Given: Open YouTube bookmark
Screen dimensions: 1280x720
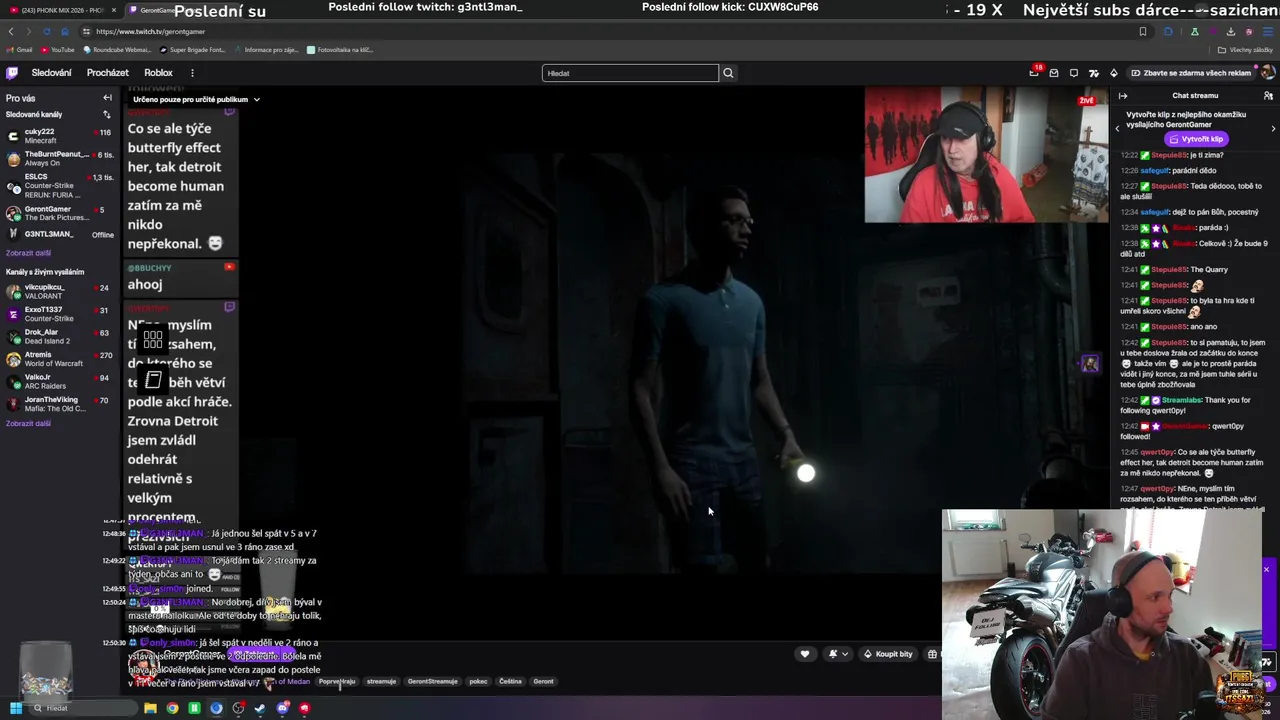Looking at the screenshot, I should click(x=57, y=50).
